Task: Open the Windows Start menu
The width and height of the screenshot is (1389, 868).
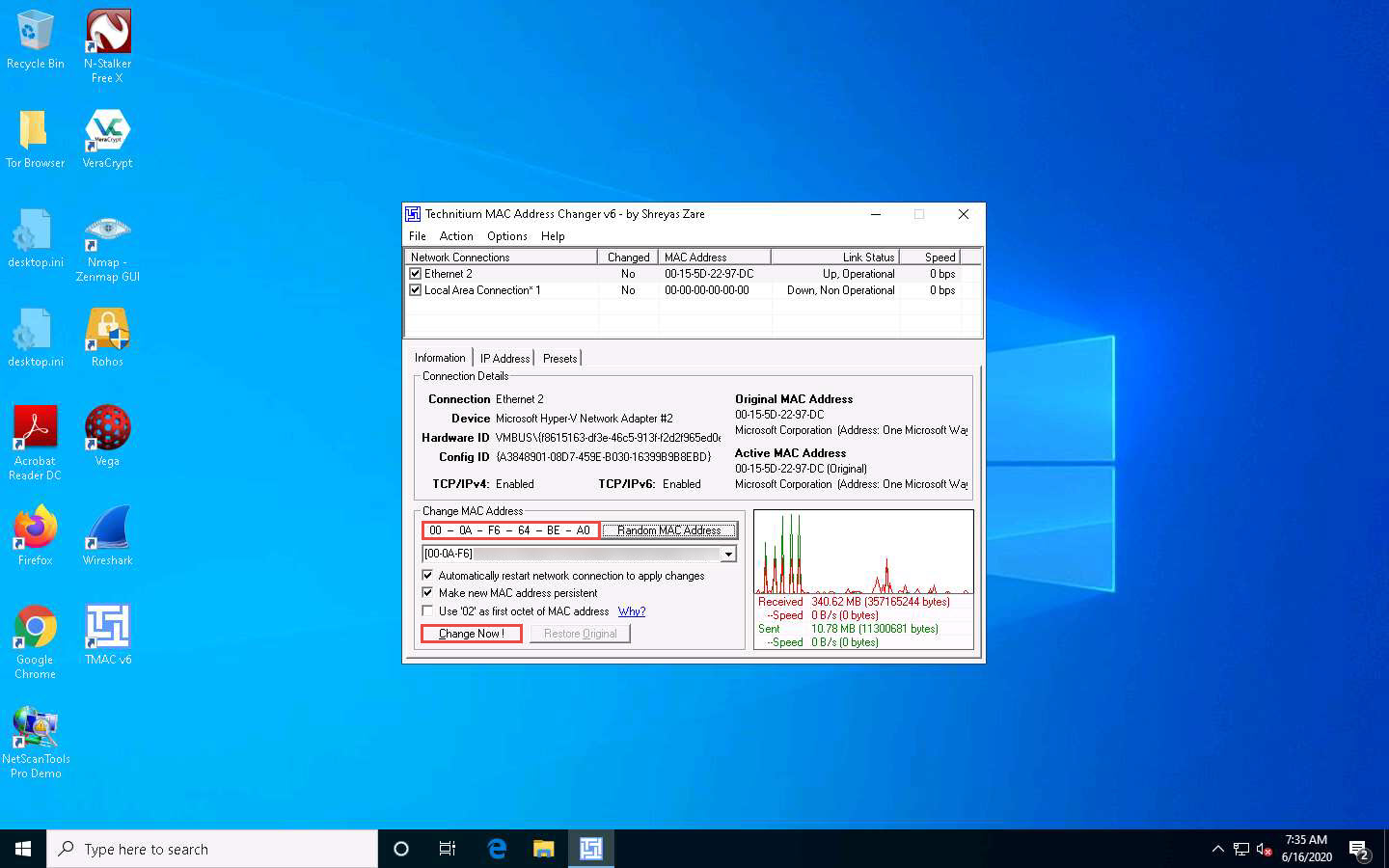Action: click(x=23, y=849)
